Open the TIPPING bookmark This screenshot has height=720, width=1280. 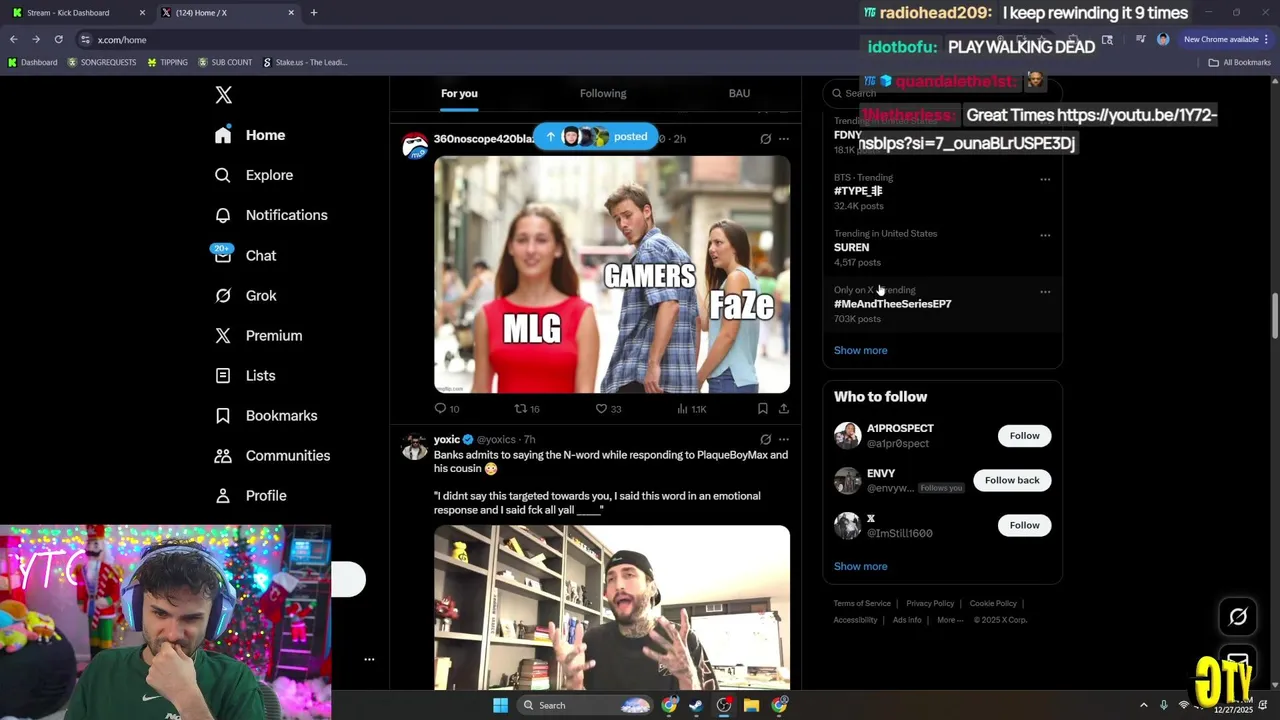tap(167, 62)
